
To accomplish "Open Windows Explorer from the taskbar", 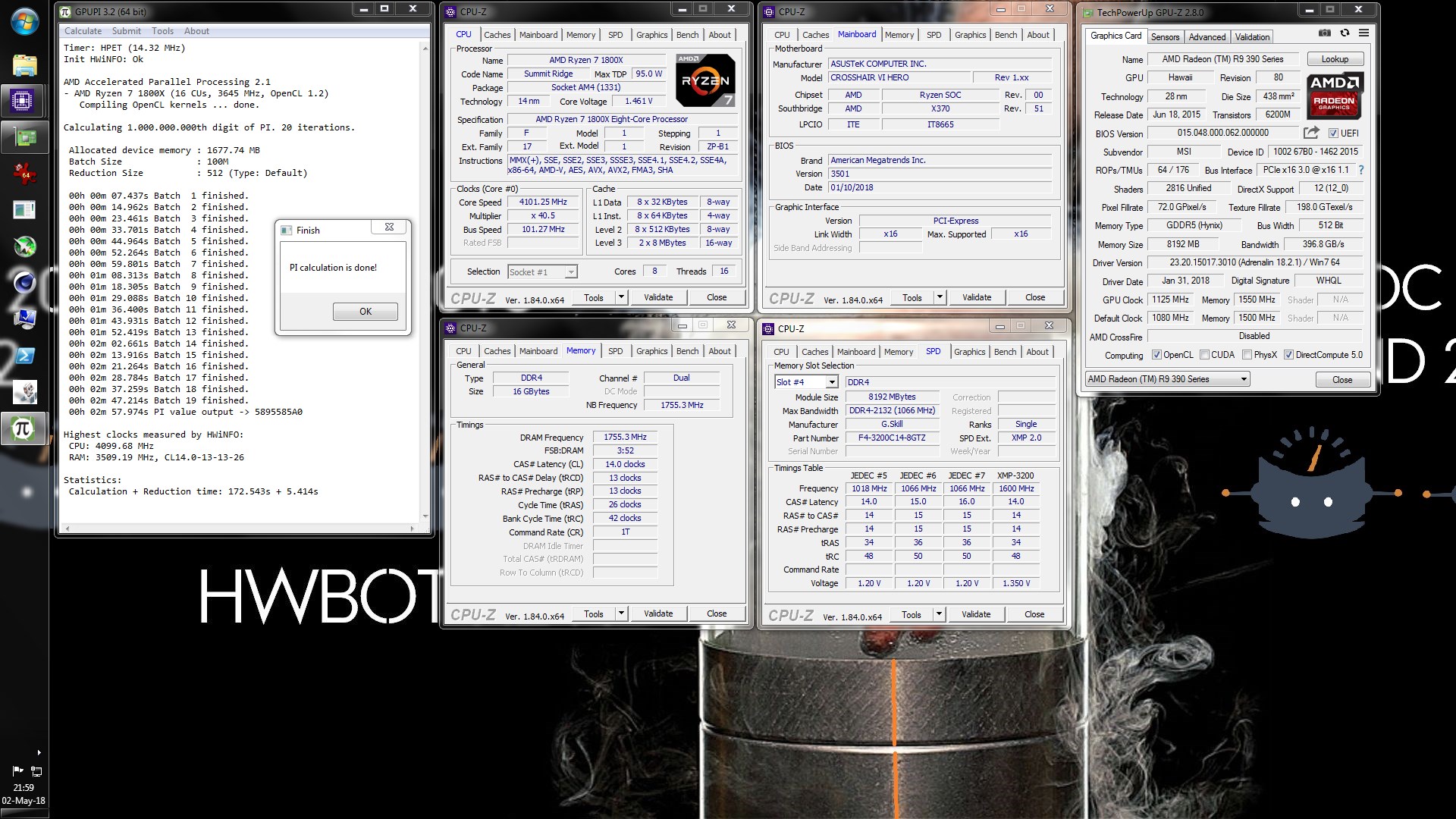I will tap(24, 64).
